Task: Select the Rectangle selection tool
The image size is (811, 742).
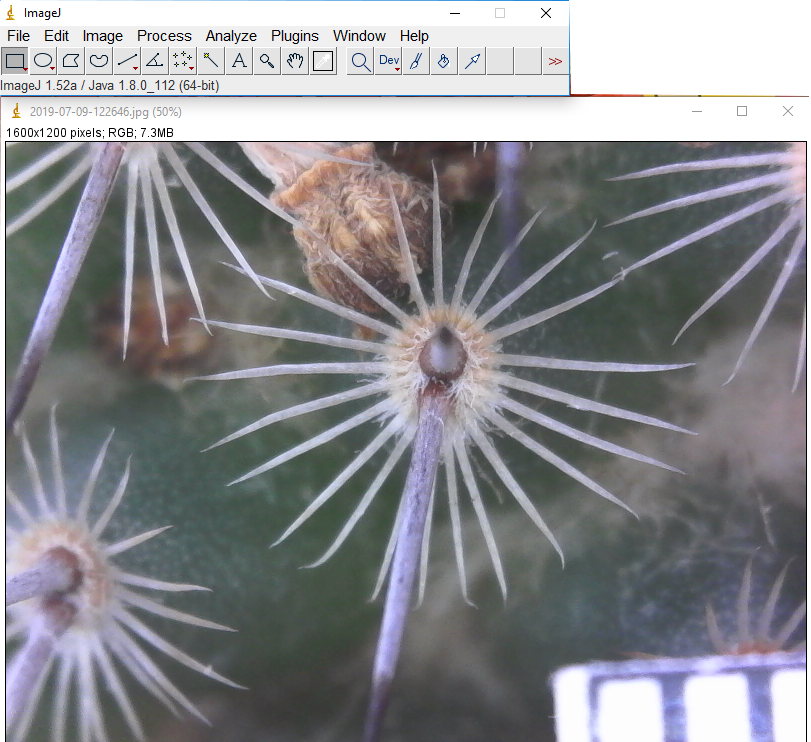Action: (x=14, y=61)
